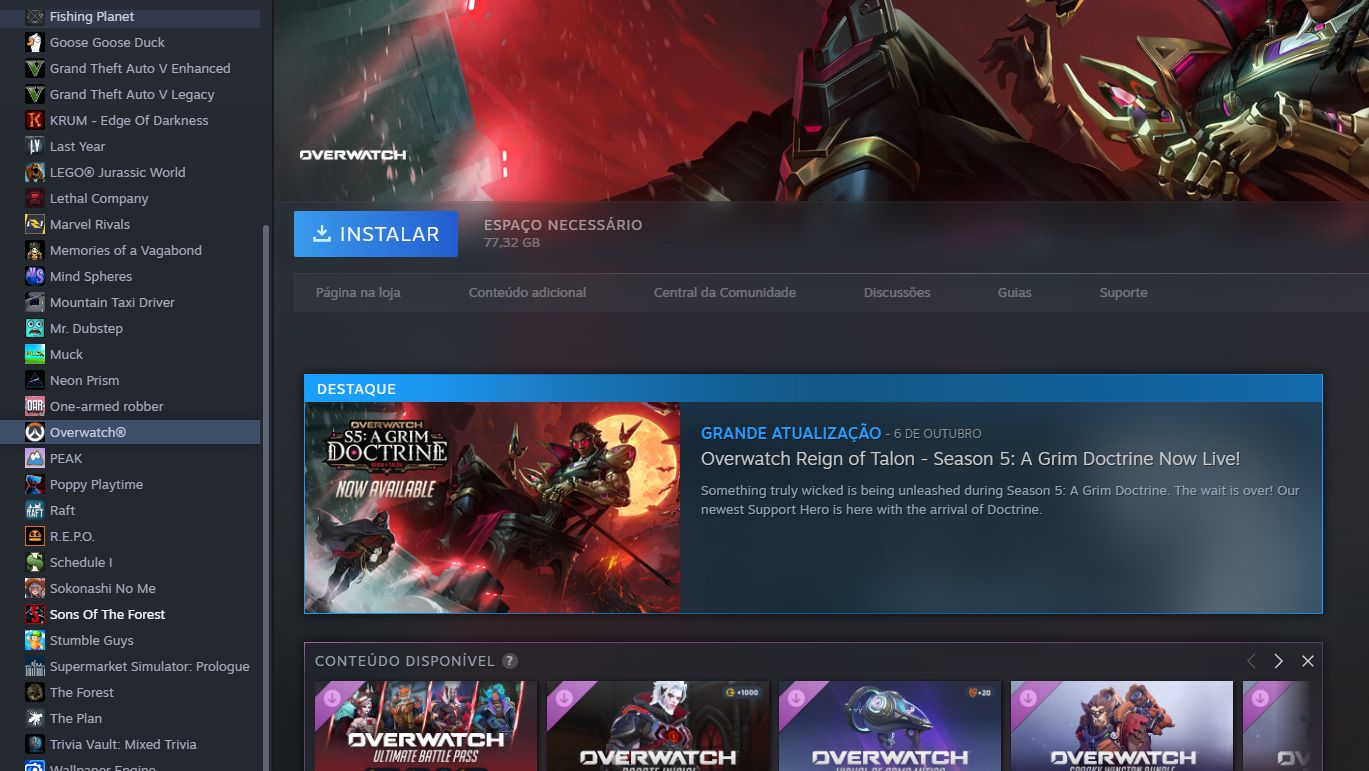
Task: Click the Schedule I game icon
Action: [35, 562]
